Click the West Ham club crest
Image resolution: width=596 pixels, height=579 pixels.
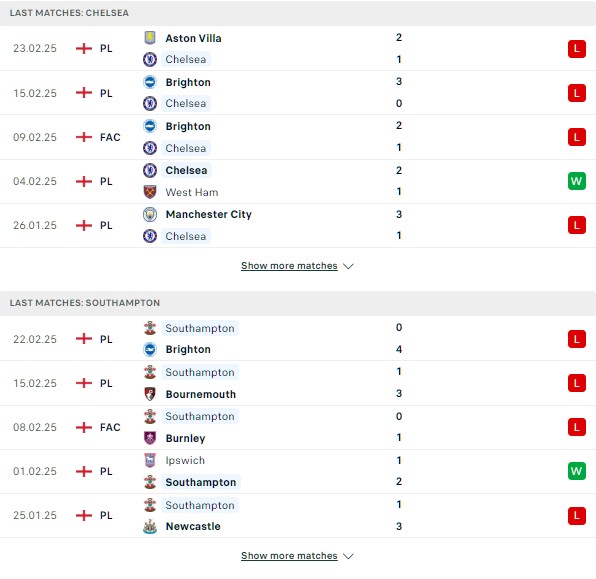click(150, 192)
